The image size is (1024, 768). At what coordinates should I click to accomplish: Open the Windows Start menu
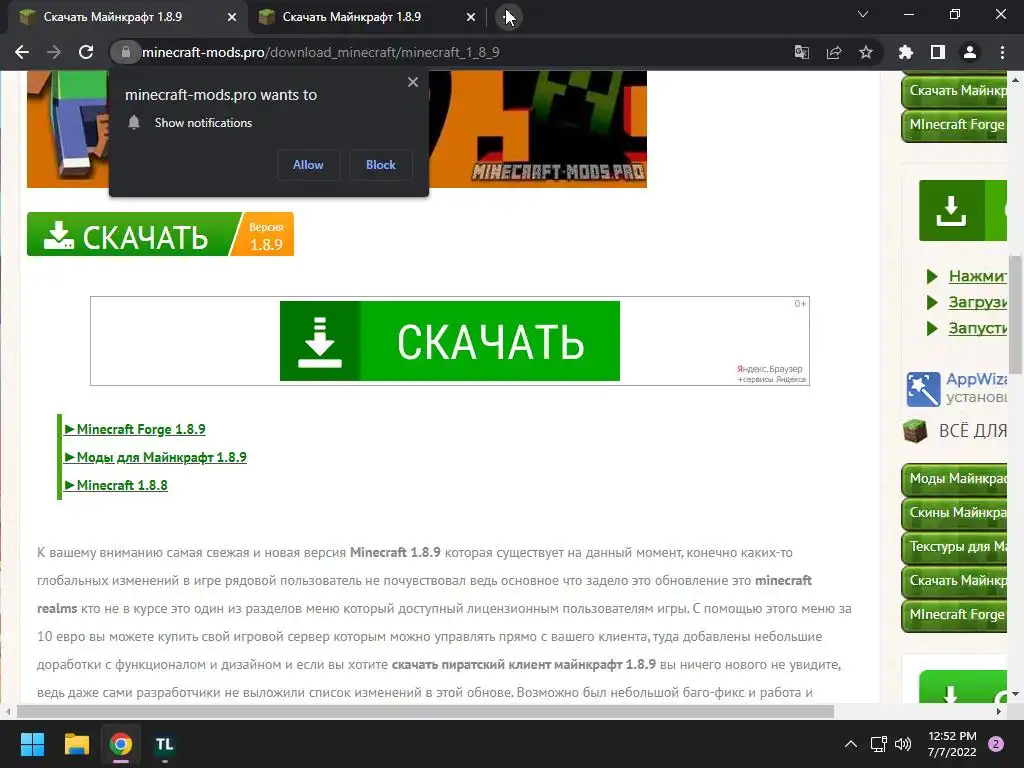point(32,744)
